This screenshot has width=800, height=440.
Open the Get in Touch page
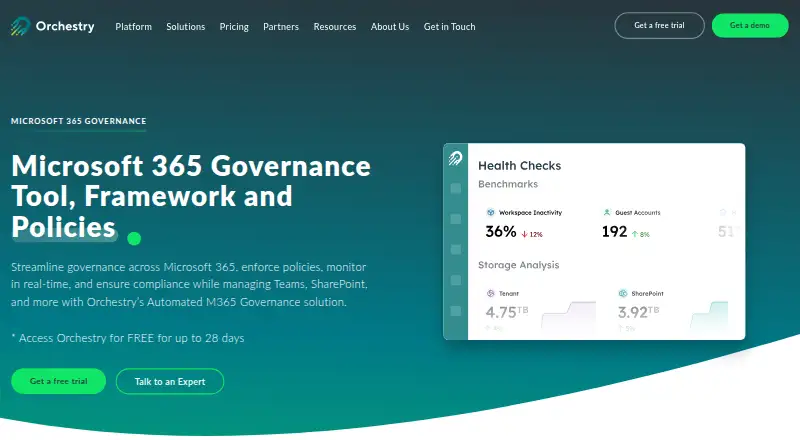click(x=449, y=27)
